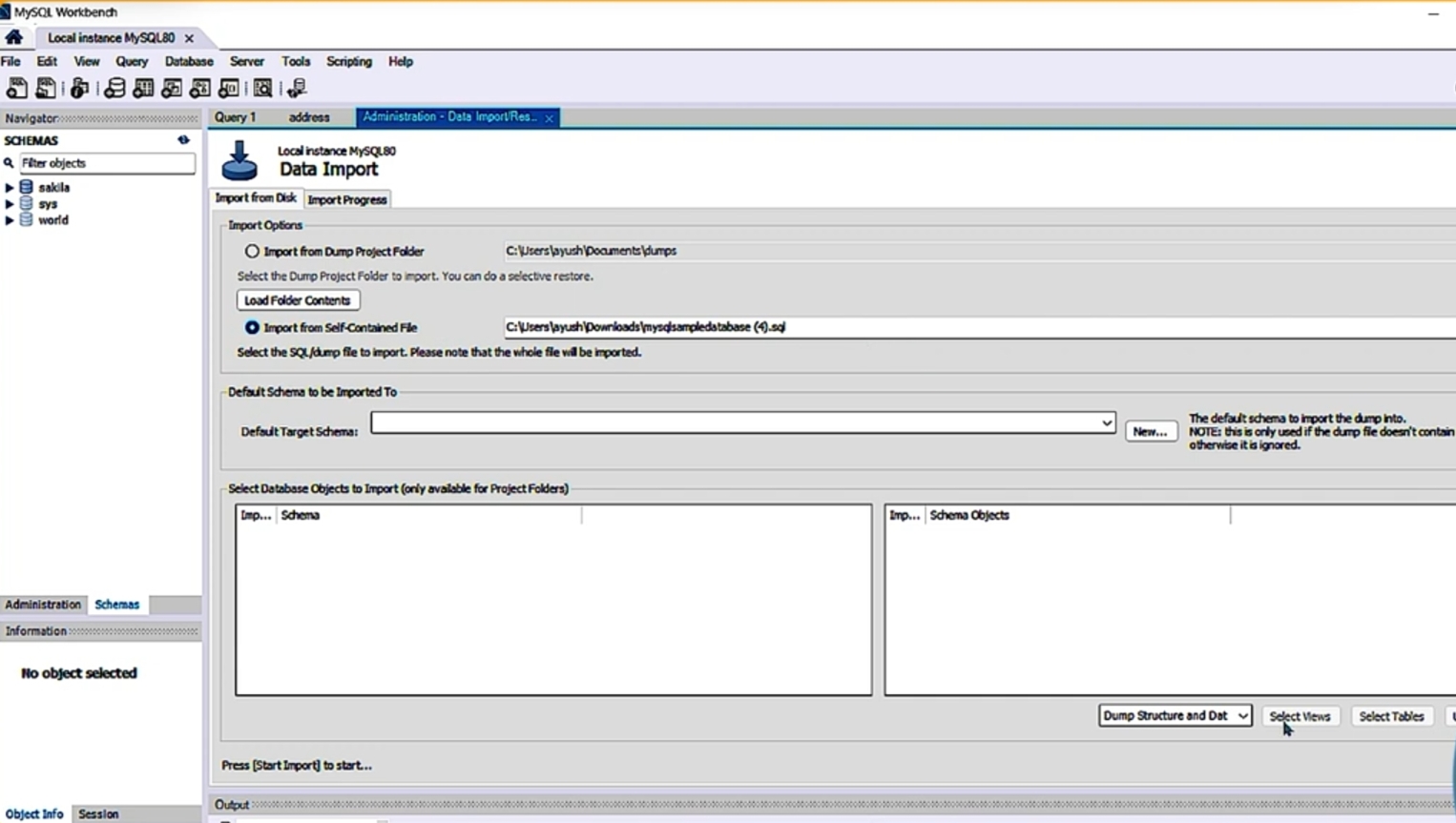Open the File menu
Viewport: 1456px width, 823px height.
pos(10,61)
